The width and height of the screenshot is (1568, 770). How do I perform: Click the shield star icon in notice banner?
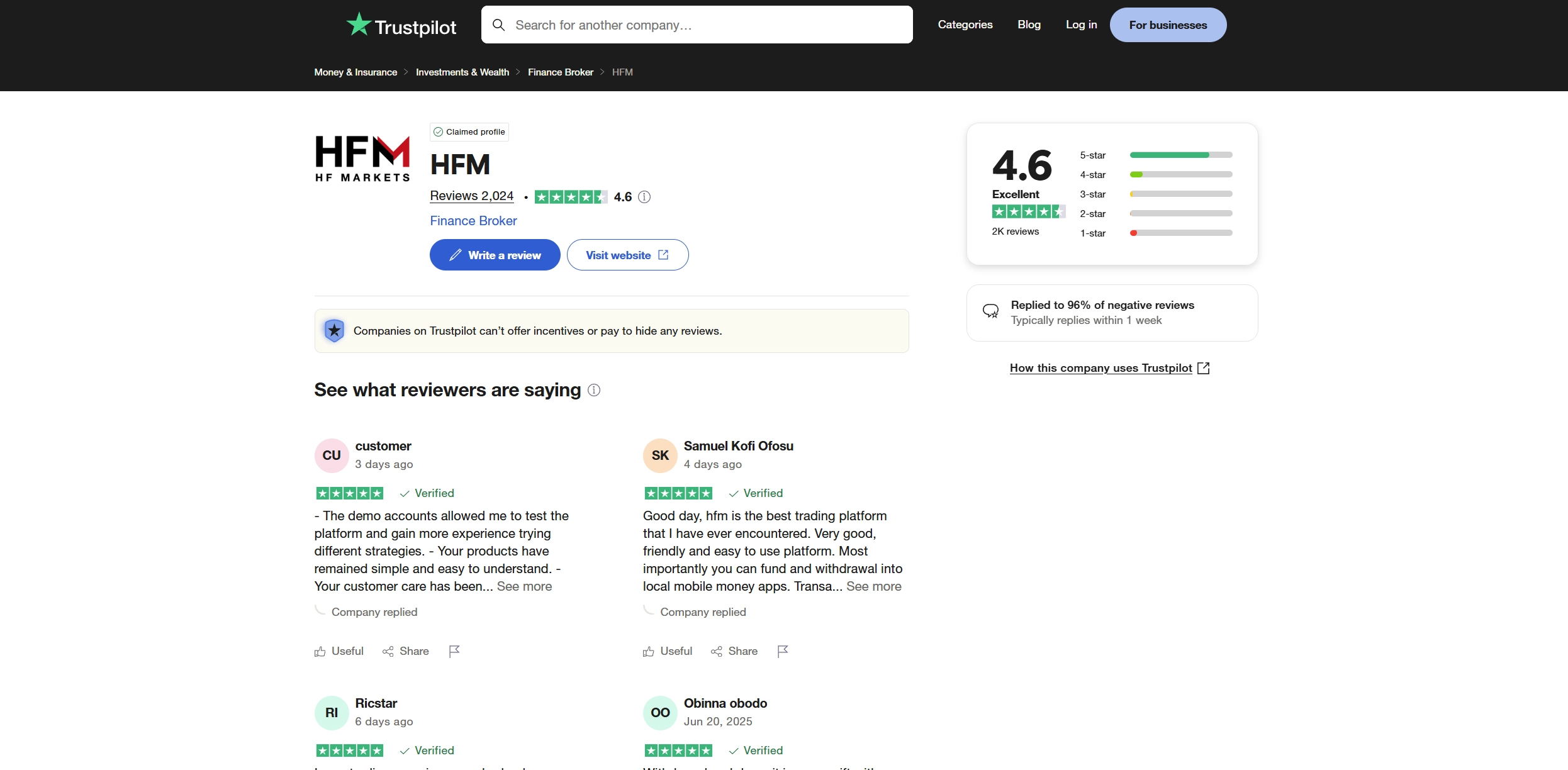click(334, 330)
